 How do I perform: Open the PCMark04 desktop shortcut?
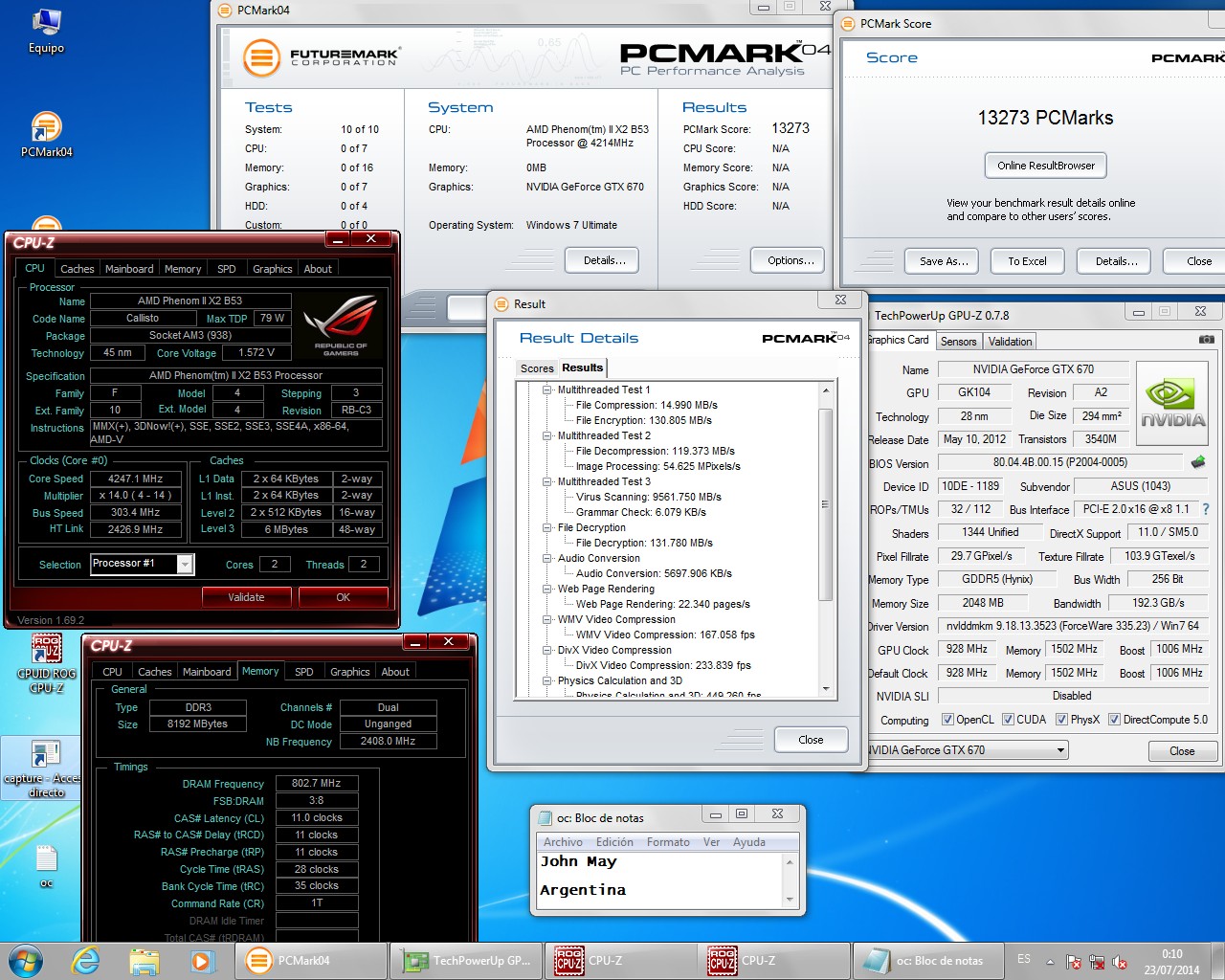[47, 134]
